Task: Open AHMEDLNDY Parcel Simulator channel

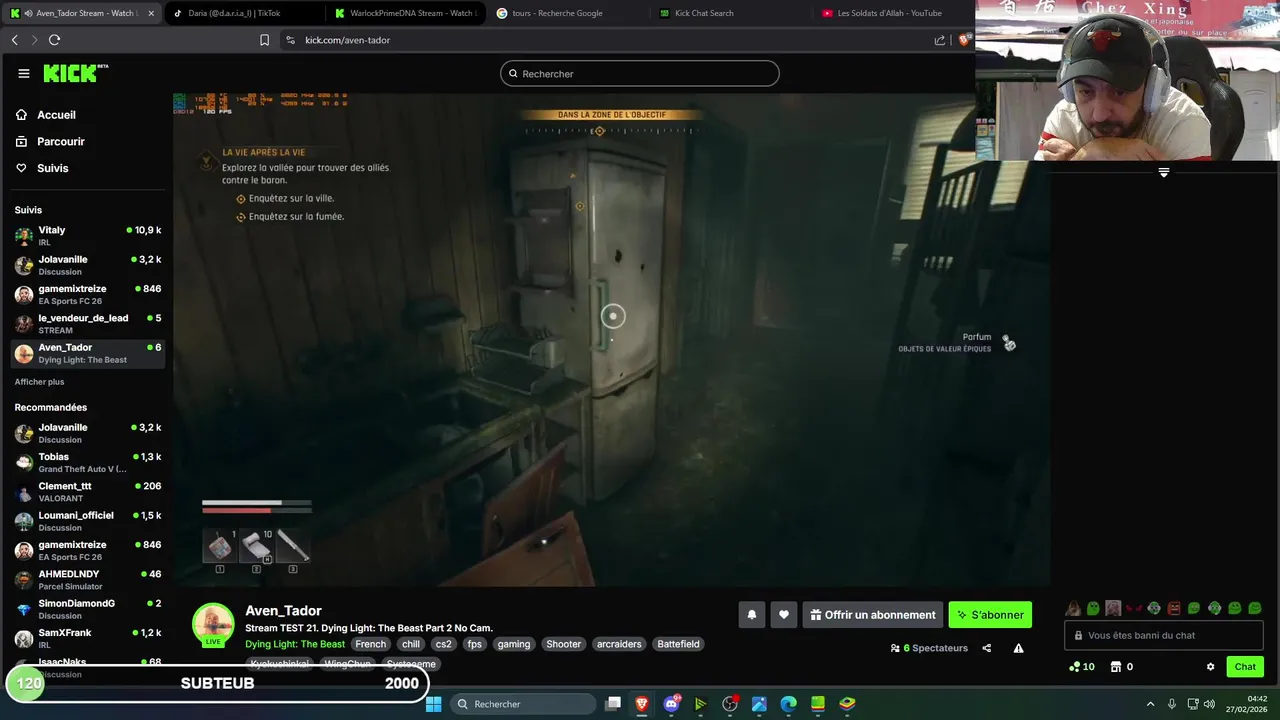Action: 88,580
